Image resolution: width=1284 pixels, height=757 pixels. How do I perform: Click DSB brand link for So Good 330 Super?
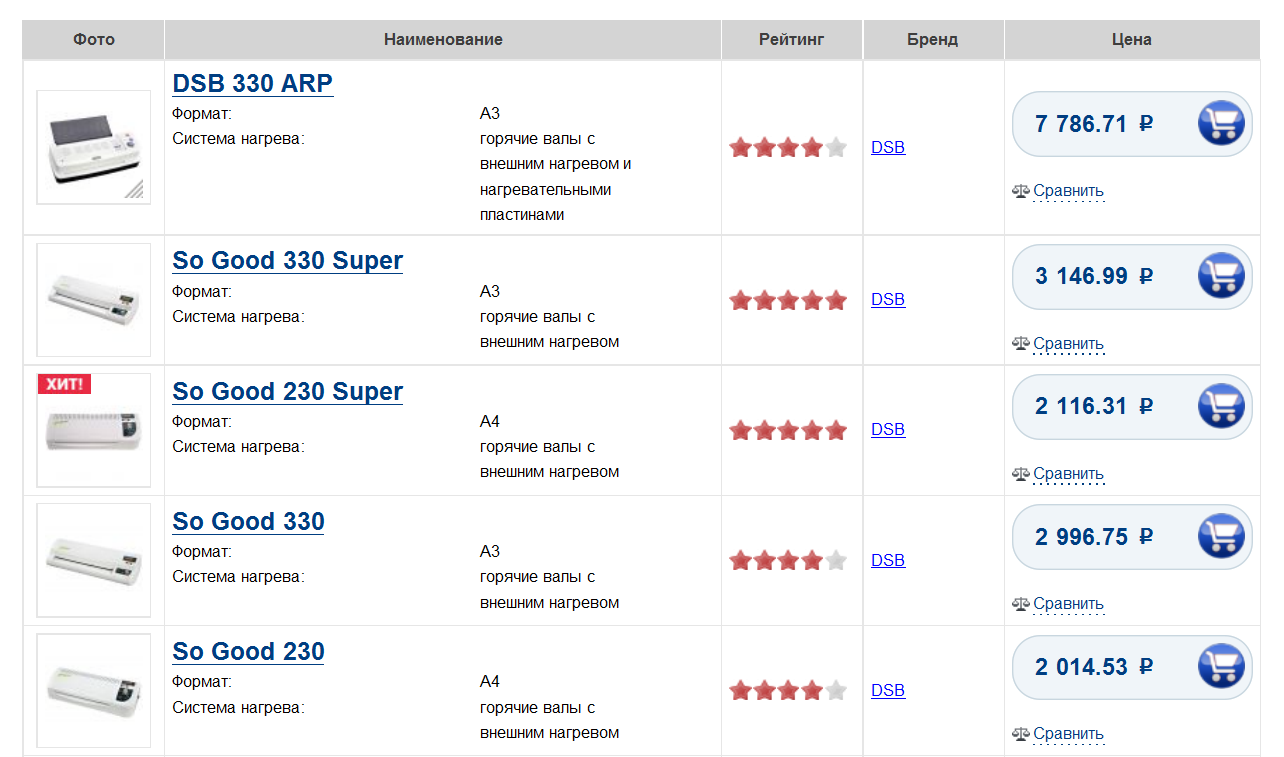tap(888, 299)
